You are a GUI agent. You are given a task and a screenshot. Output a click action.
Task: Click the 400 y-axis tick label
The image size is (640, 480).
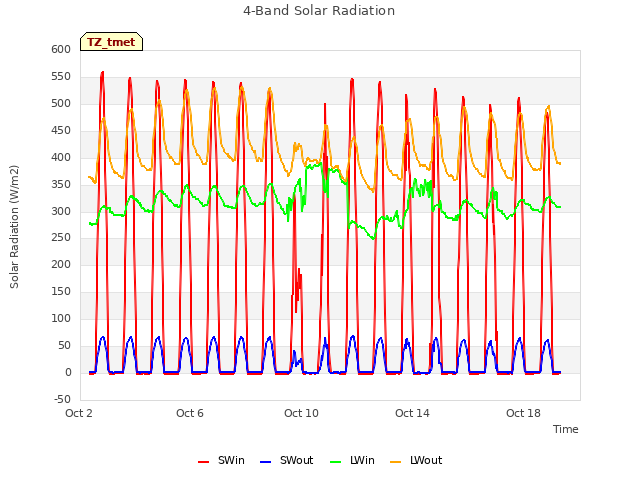coord(61,157)
